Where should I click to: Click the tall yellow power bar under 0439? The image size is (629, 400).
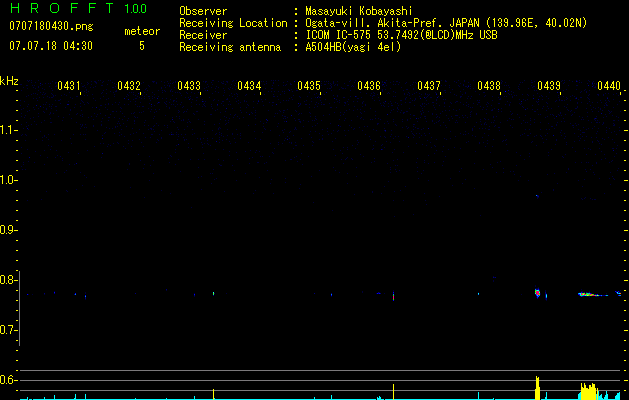(x=538, y=388)
